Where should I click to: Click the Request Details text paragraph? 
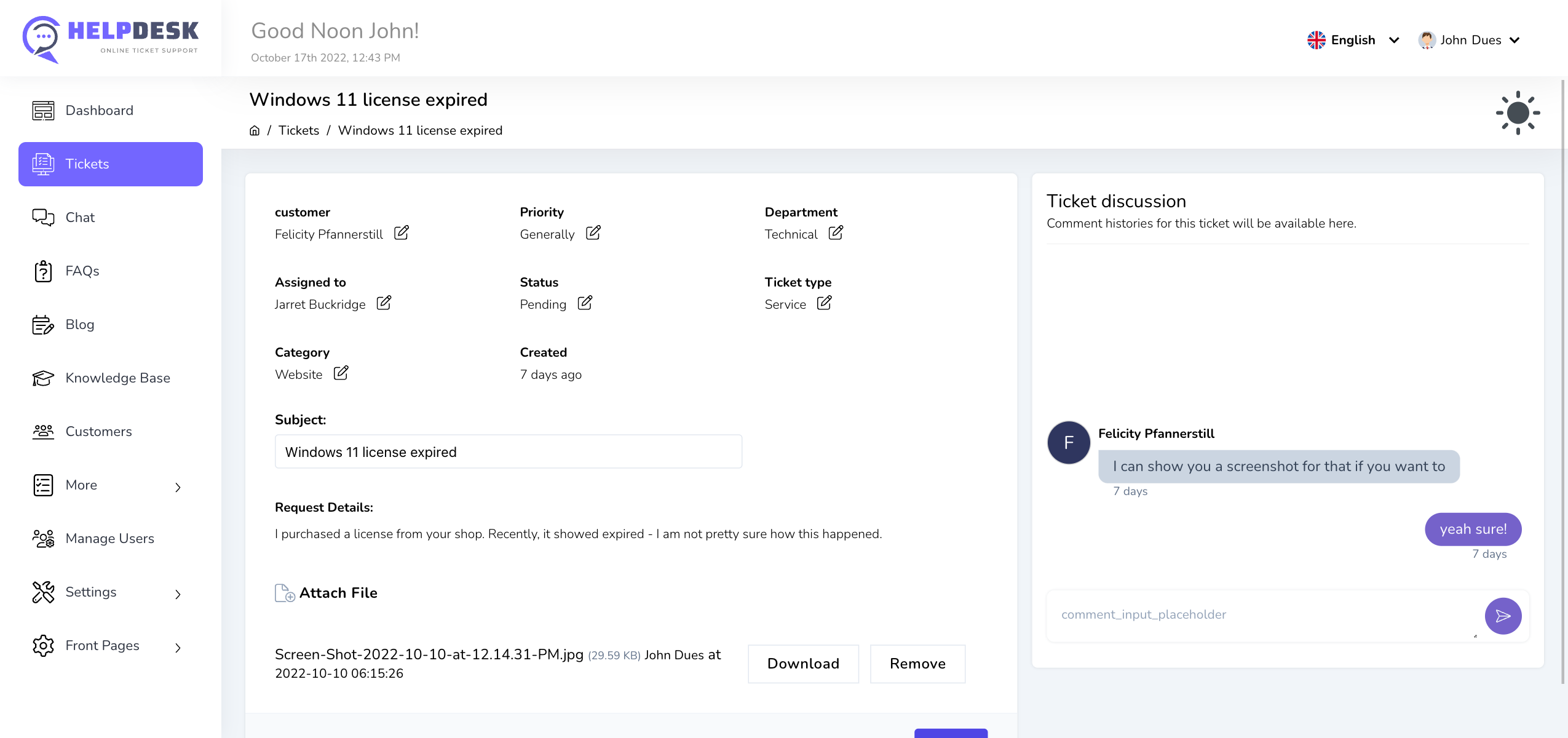(x=578, y=534)
